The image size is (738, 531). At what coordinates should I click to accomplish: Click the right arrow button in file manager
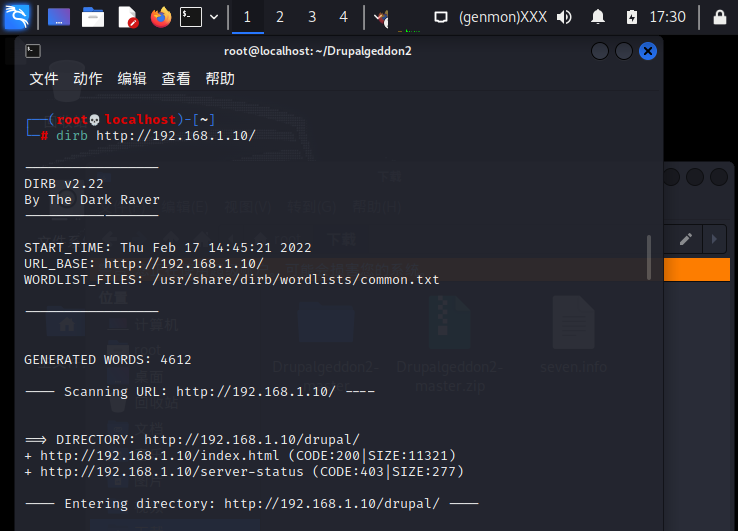[x=714, y=239]
